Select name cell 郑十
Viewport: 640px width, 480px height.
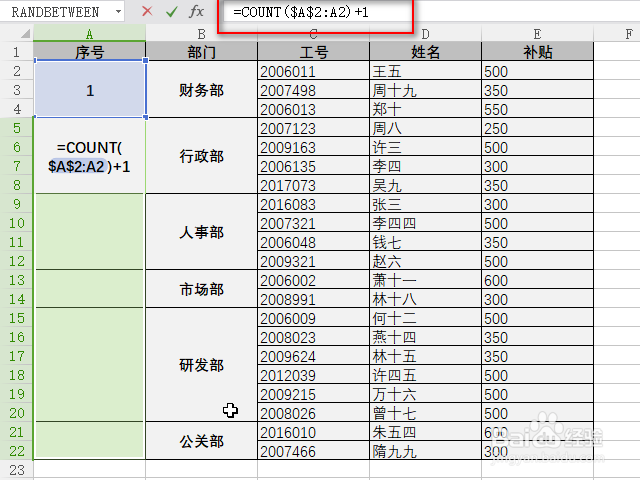425,109
